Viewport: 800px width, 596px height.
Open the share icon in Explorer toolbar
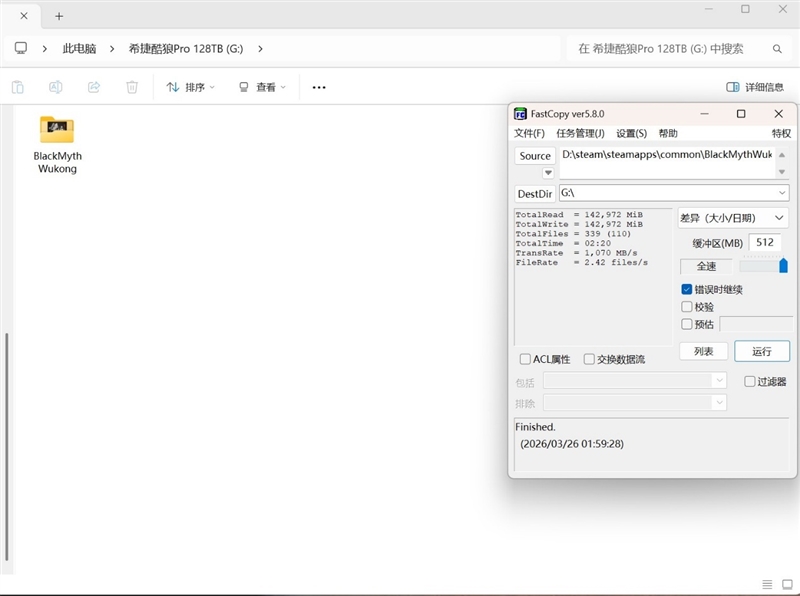[92, 88]
